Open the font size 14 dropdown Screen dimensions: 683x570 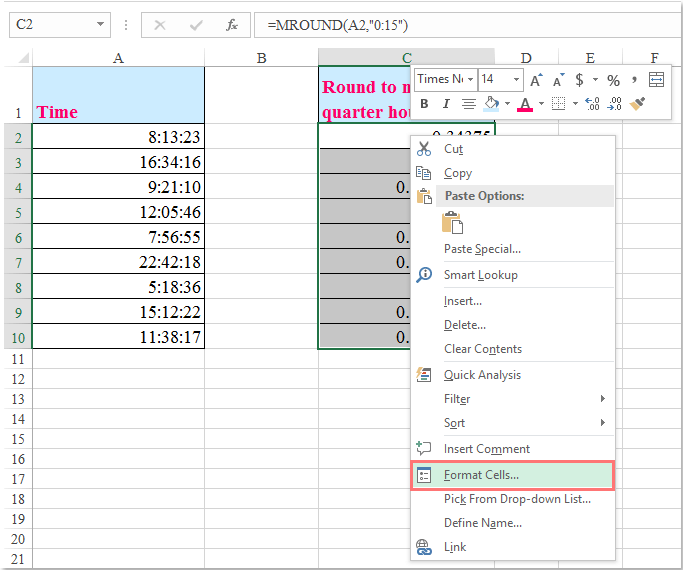(516, 80)
